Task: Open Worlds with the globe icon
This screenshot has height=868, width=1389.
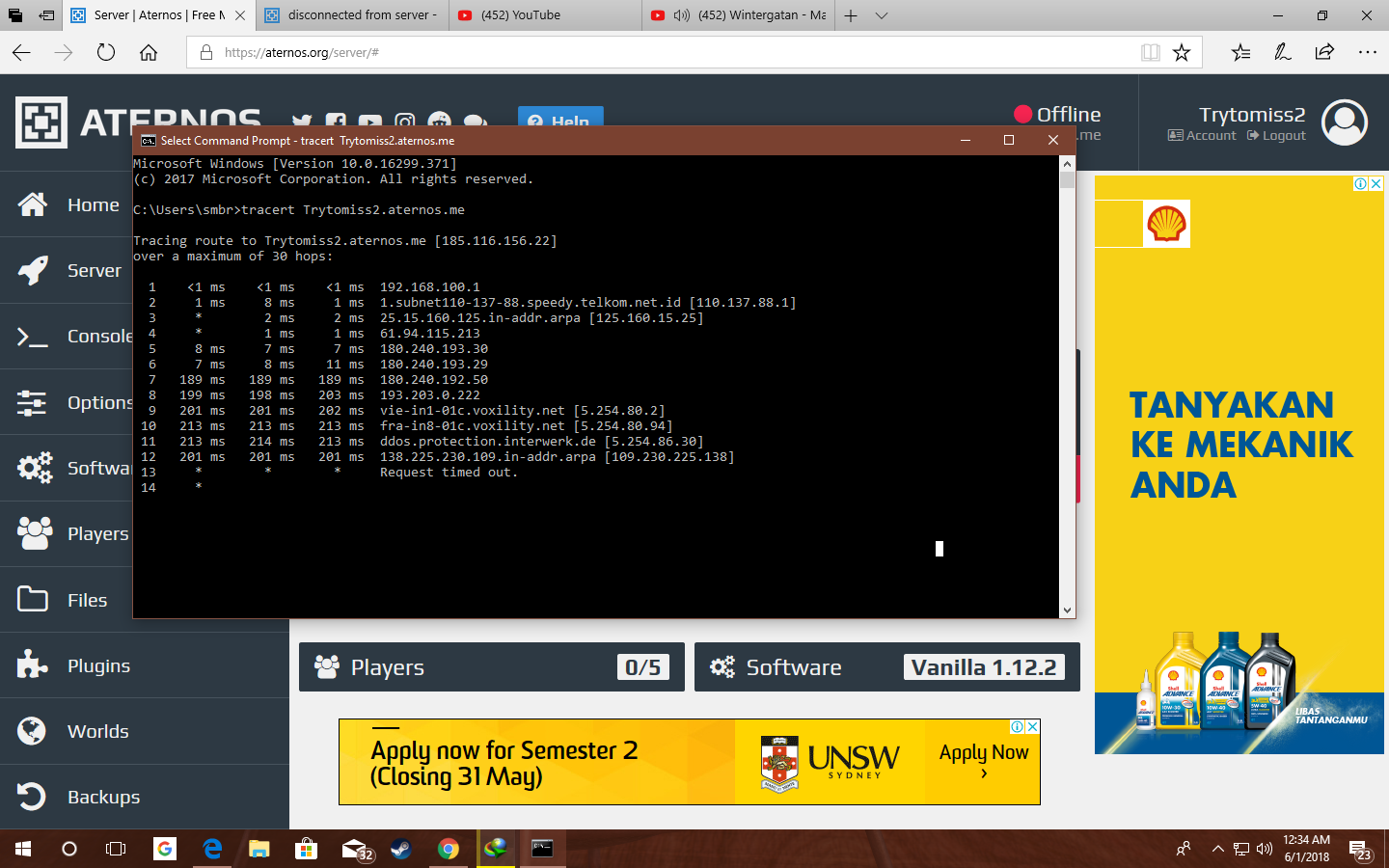Action: point(145,731)
